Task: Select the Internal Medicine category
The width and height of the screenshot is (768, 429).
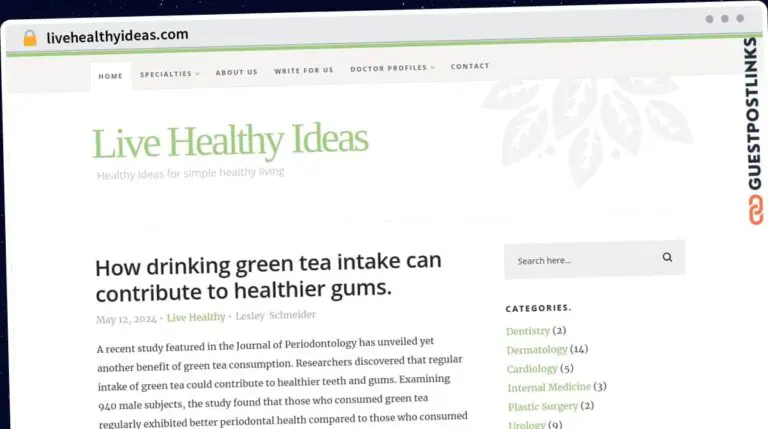Action: pos(548,387)
